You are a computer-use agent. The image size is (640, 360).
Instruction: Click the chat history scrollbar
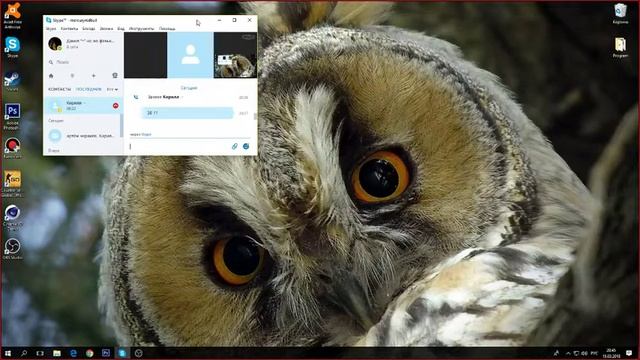point(255,116)
